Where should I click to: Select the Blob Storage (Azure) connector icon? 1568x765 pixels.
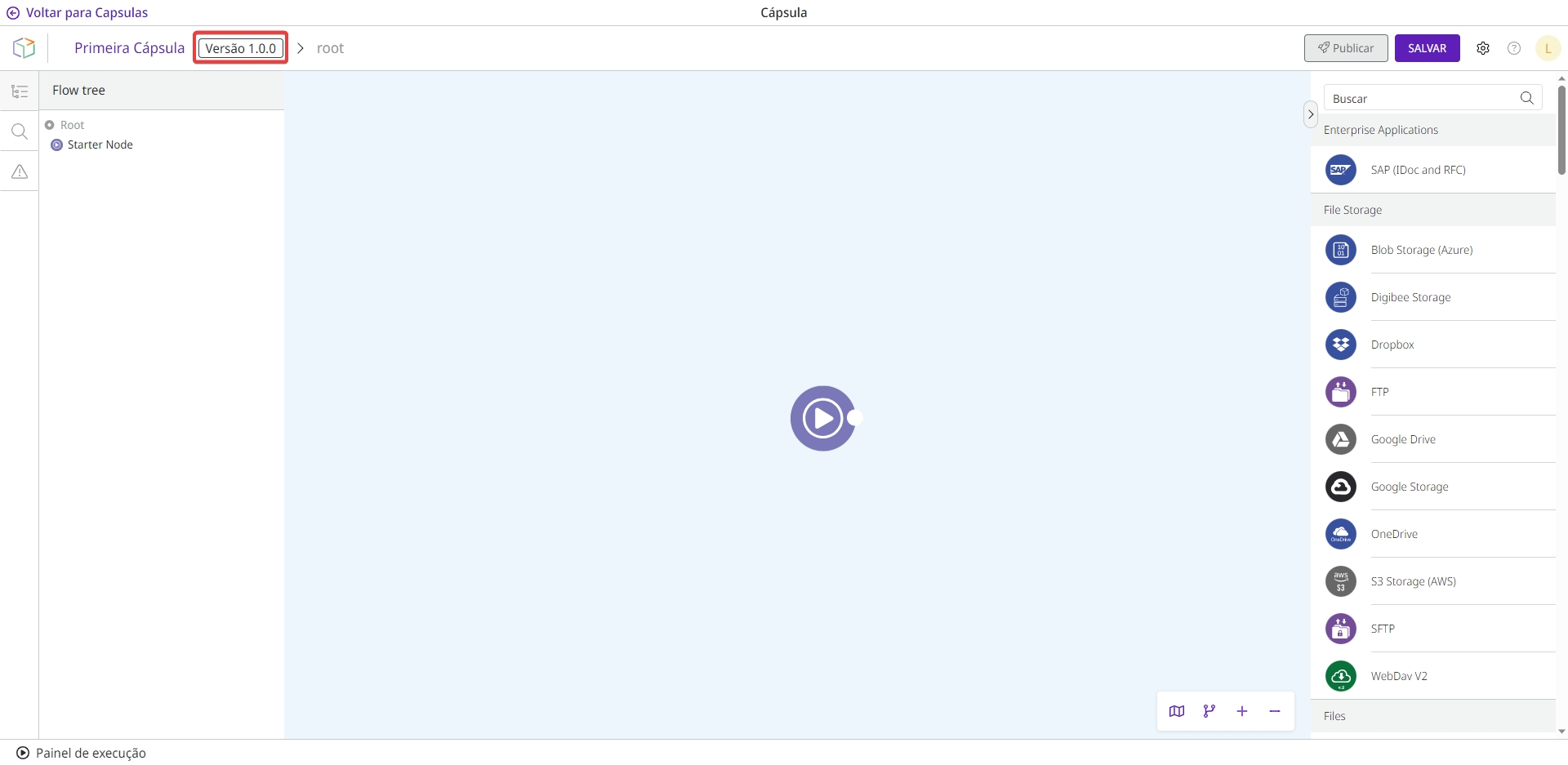tap(1340, 250)
